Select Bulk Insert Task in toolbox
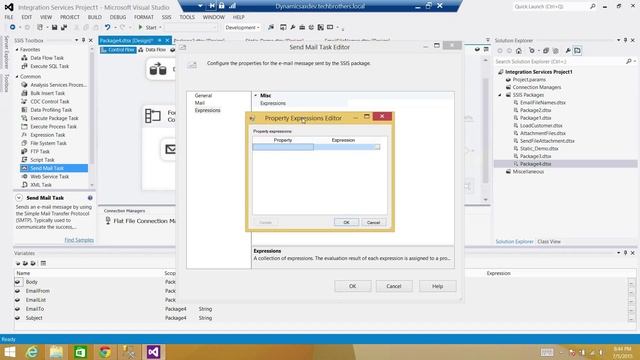 (x=47, y=93)
